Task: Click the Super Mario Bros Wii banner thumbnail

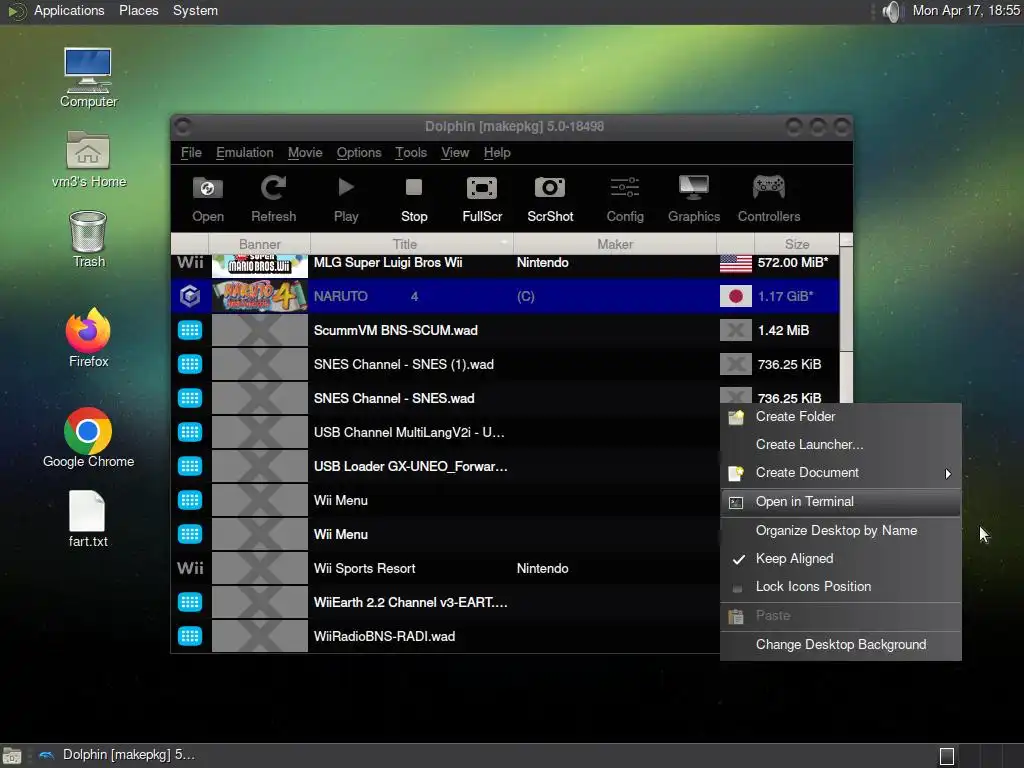Action: [x=260, y=264]
